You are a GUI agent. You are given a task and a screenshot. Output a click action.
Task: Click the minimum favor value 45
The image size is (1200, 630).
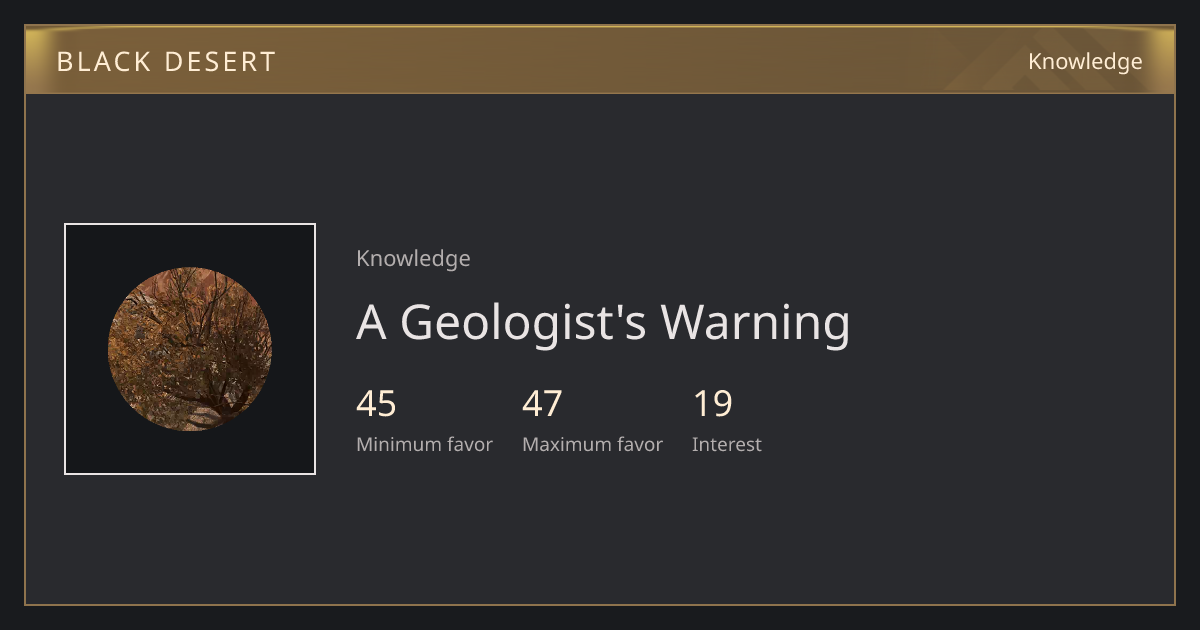click(x=376, y=404)
